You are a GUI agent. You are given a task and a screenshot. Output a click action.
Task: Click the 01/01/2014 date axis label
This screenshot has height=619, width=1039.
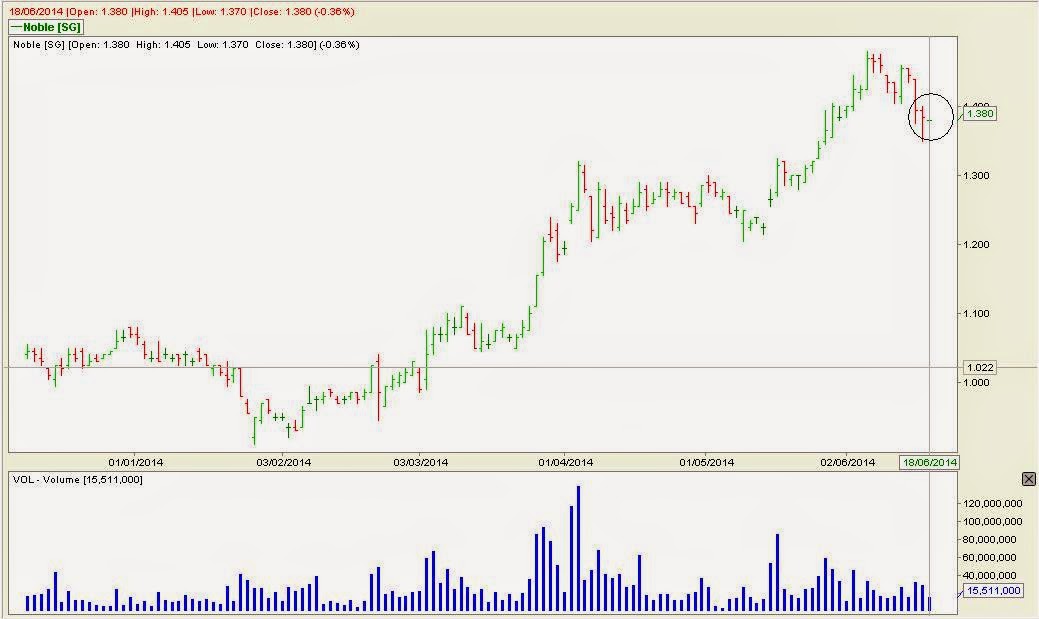click(135, 462)
